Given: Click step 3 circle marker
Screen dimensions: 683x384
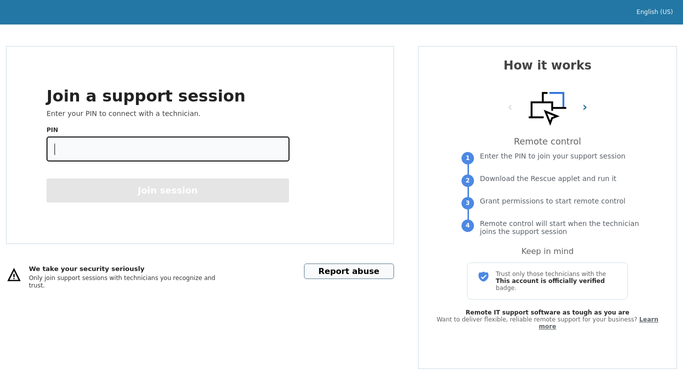Looking at the screenshot, I should [468, 203].
